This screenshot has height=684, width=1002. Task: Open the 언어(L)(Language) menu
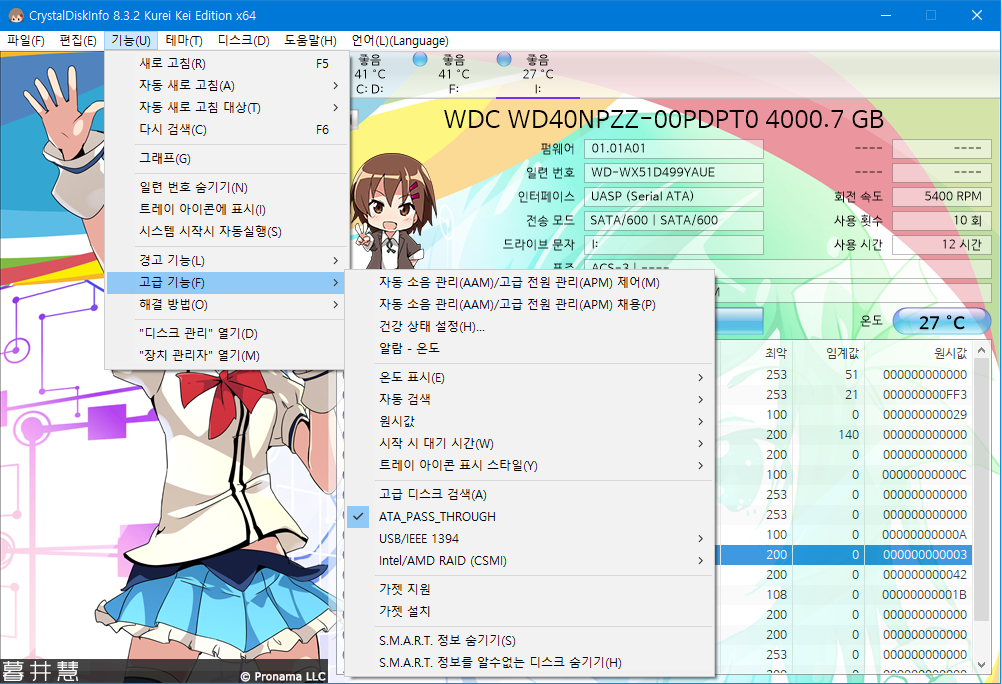(x=400, y=41)
